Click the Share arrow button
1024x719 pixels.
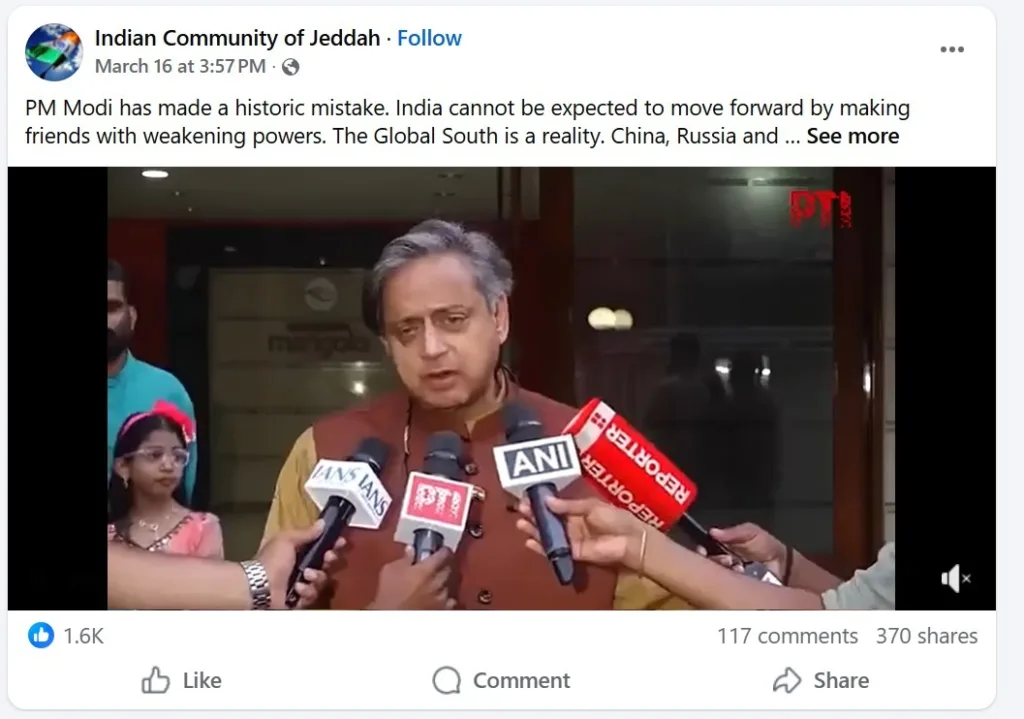click(821, 680)
